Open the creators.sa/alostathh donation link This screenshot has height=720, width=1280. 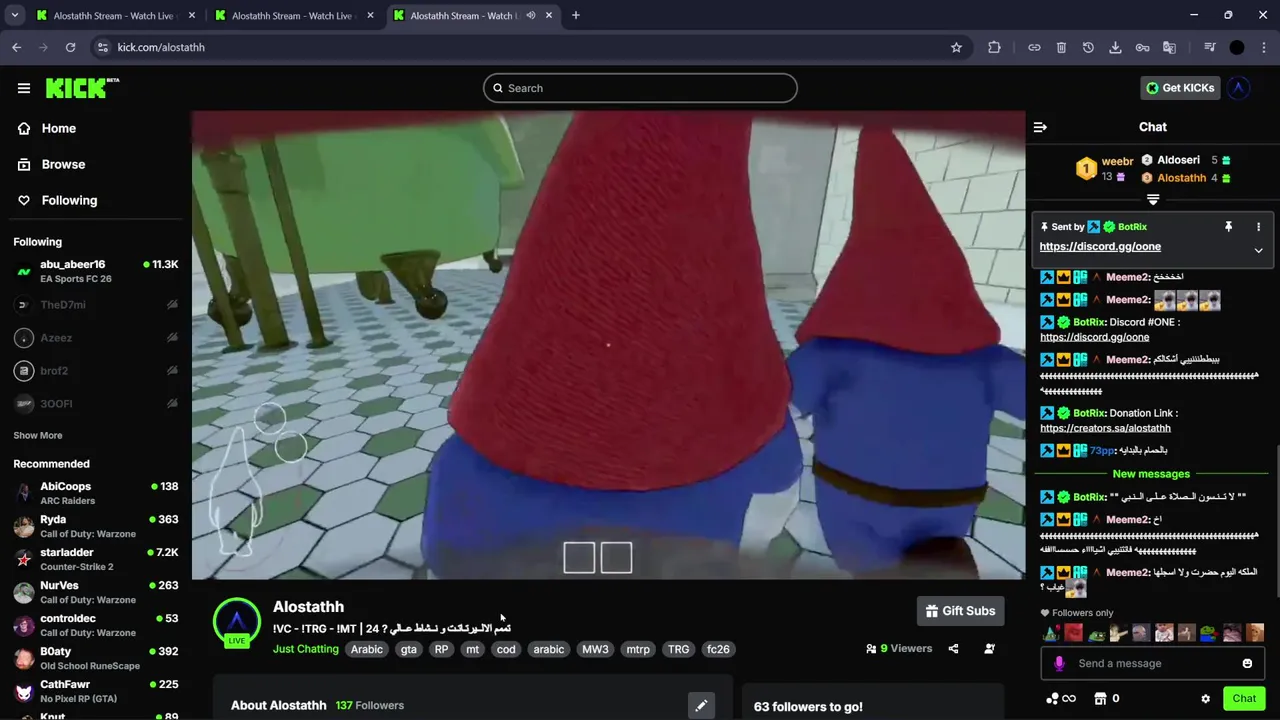tap(1105, 428)
